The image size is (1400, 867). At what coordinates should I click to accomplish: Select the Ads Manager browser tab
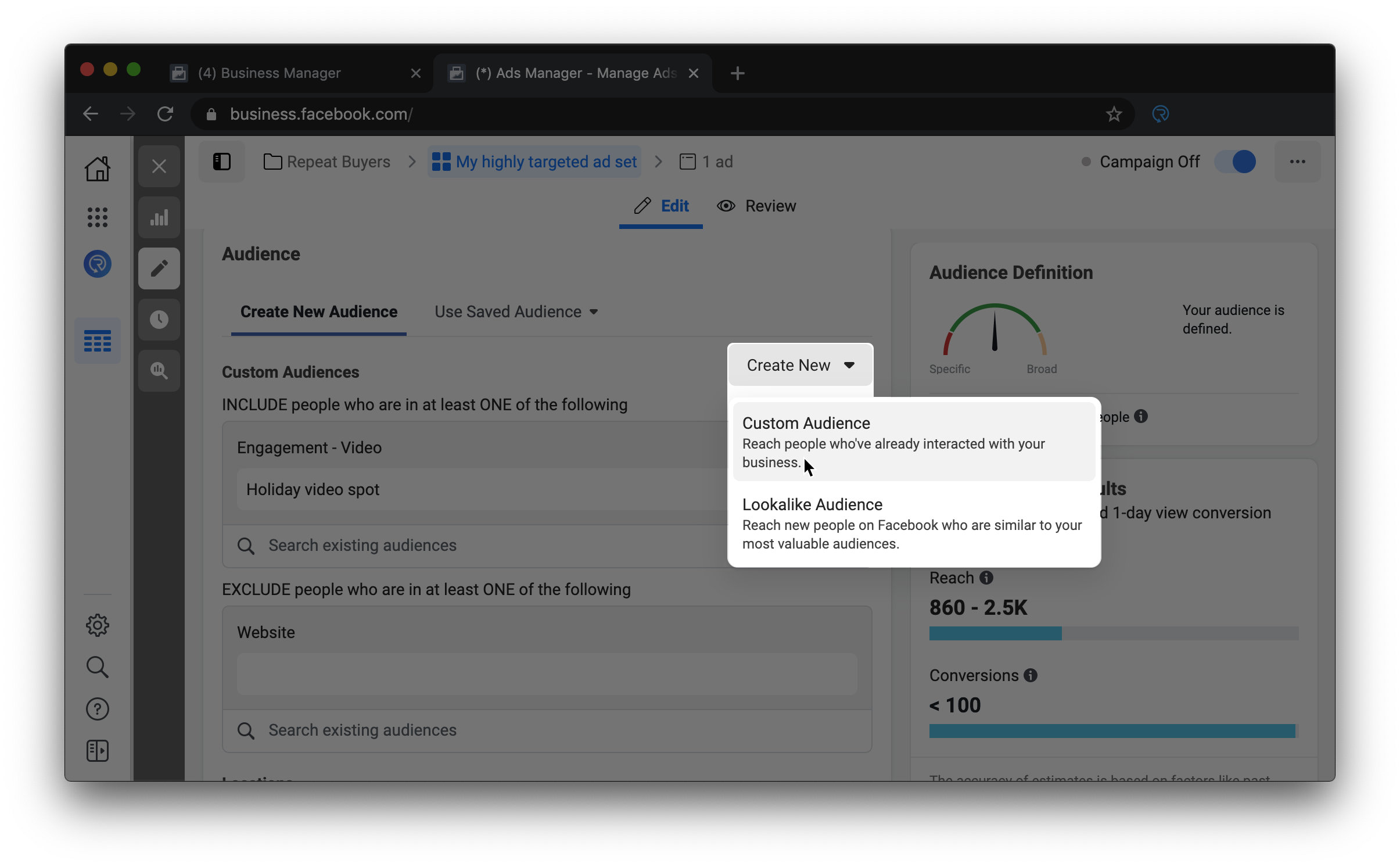(573, 73)
